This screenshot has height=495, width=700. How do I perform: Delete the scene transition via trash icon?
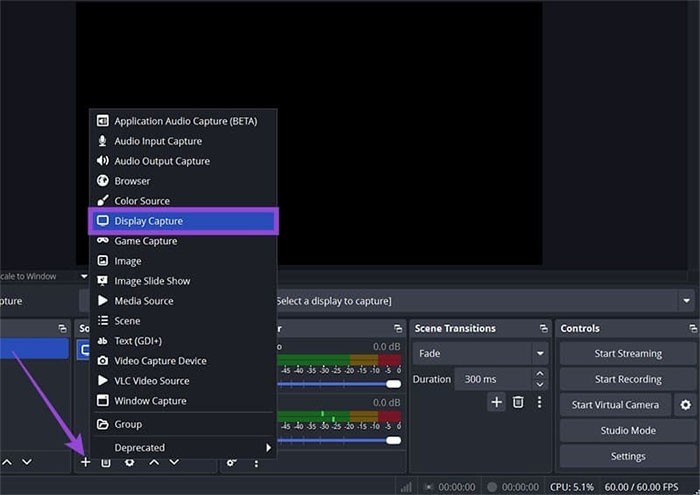[x=518, y=402]
